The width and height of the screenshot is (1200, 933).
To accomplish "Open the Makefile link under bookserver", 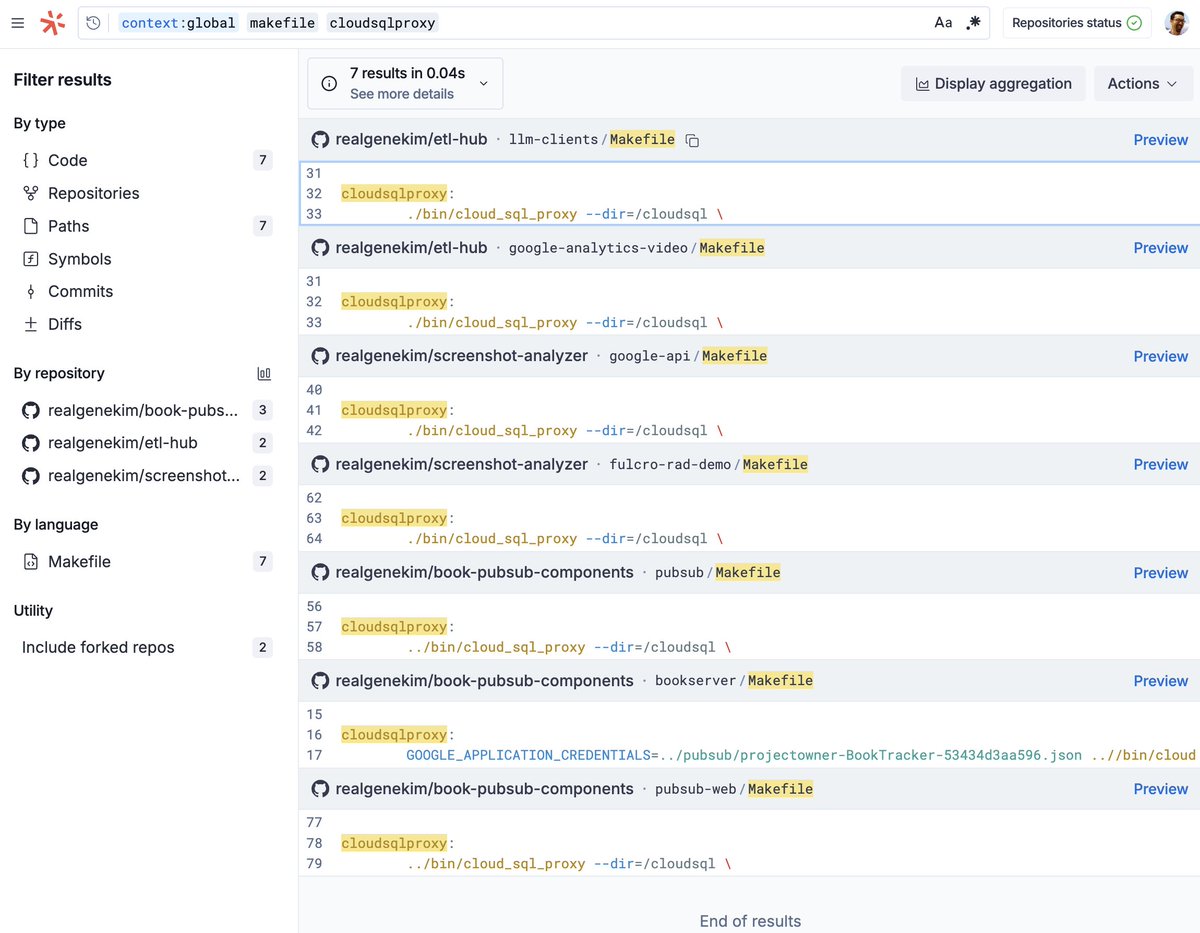I will (781, 681).
